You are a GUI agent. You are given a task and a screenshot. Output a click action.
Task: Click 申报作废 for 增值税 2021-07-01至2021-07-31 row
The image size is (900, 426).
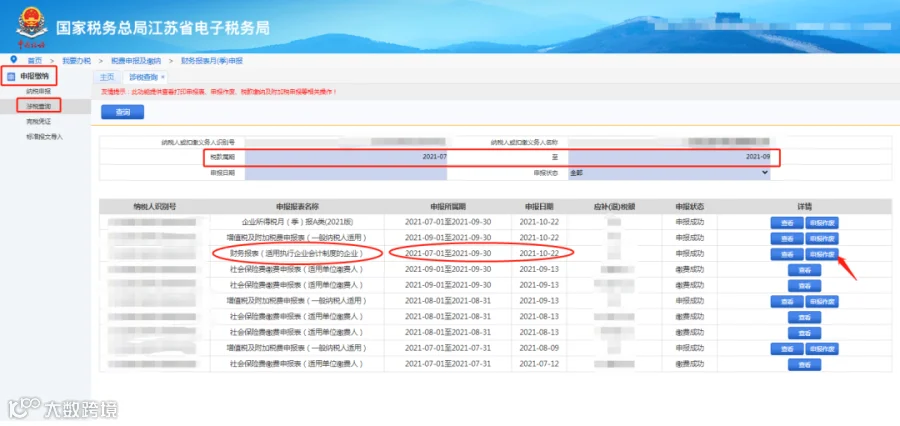click(x=822, y=348)
